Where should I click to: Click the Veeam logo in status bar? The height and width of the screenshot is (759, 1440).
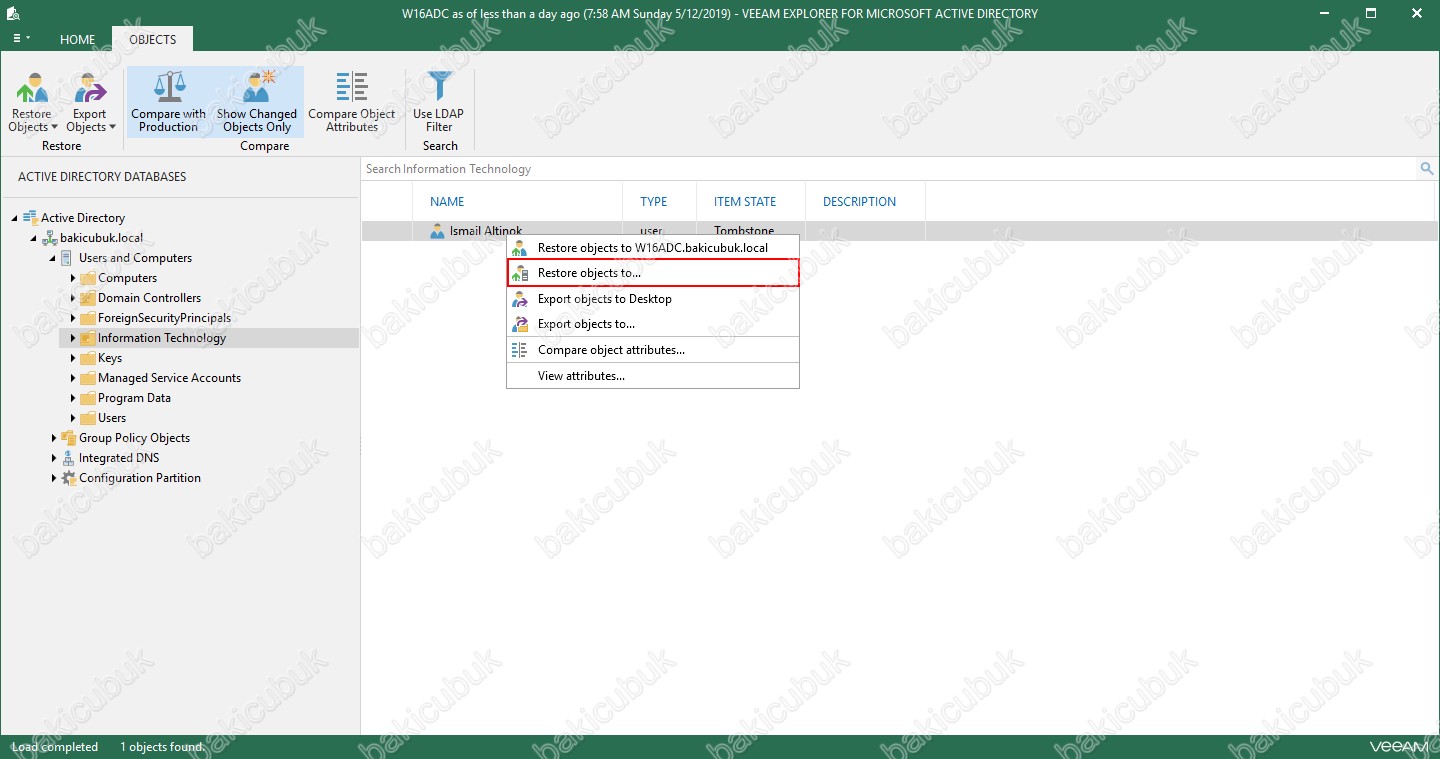coord(1400,746)
